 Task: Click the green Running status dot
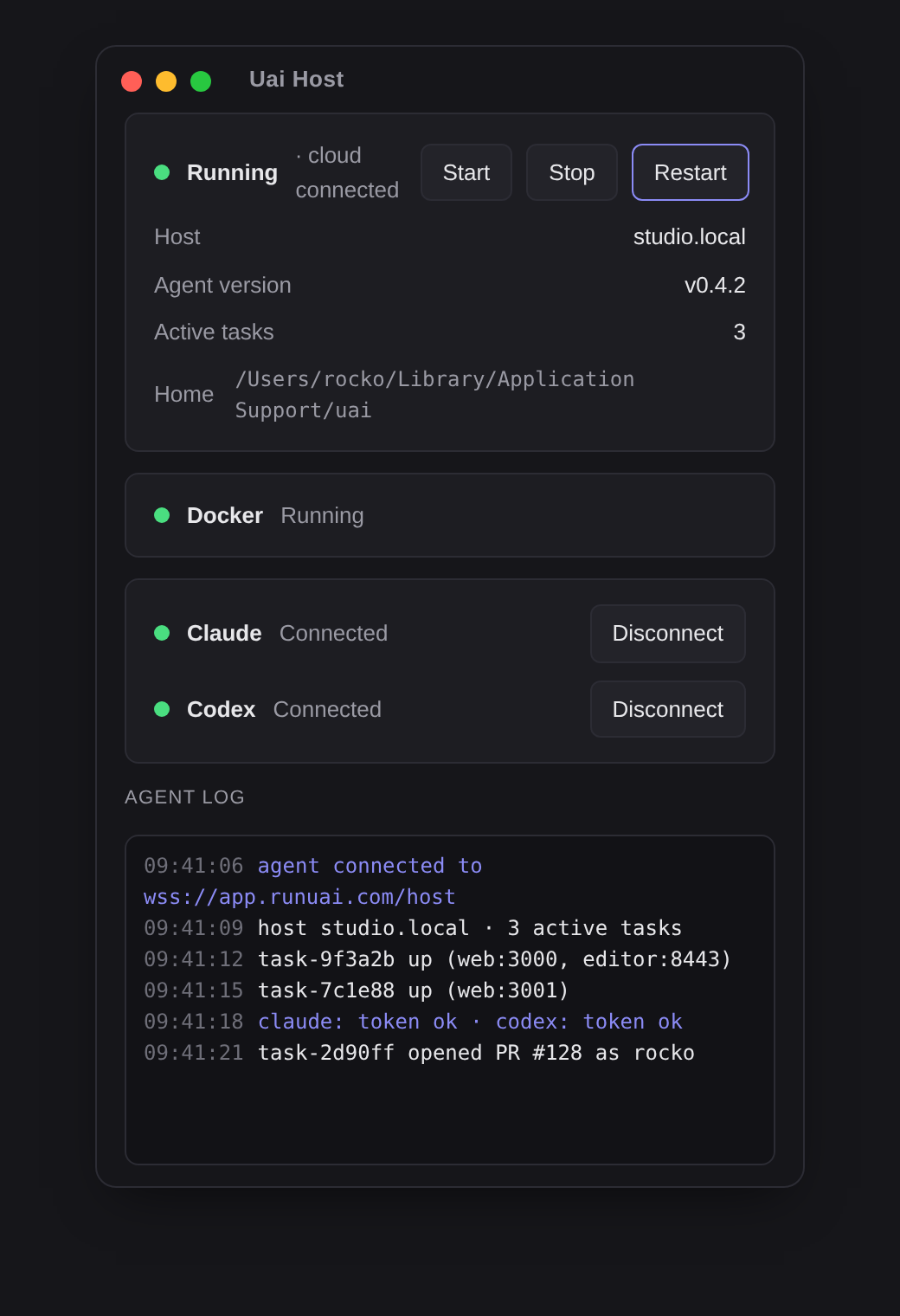point(162,172)
